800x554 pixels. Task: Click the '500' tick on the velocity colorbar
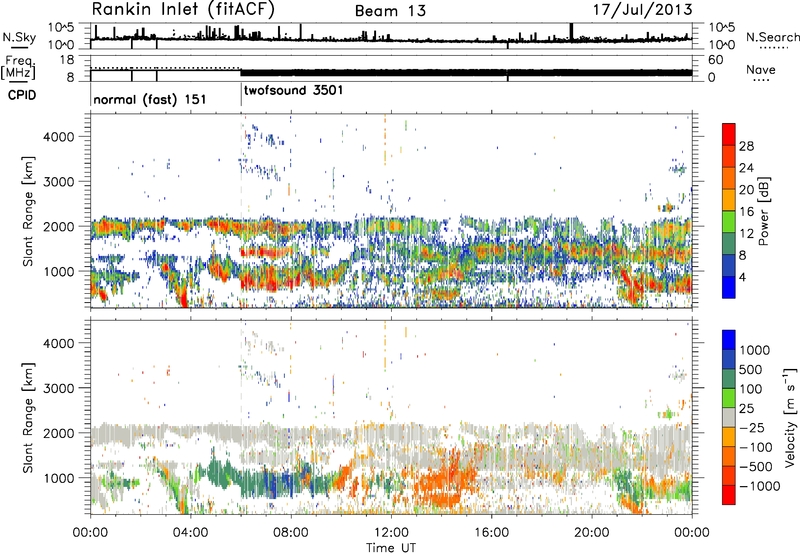click(751, 369)
